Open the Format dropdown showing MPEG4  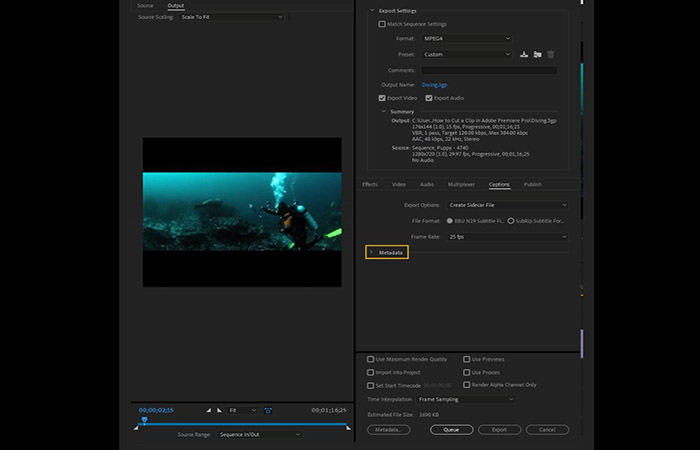[467, 39]
